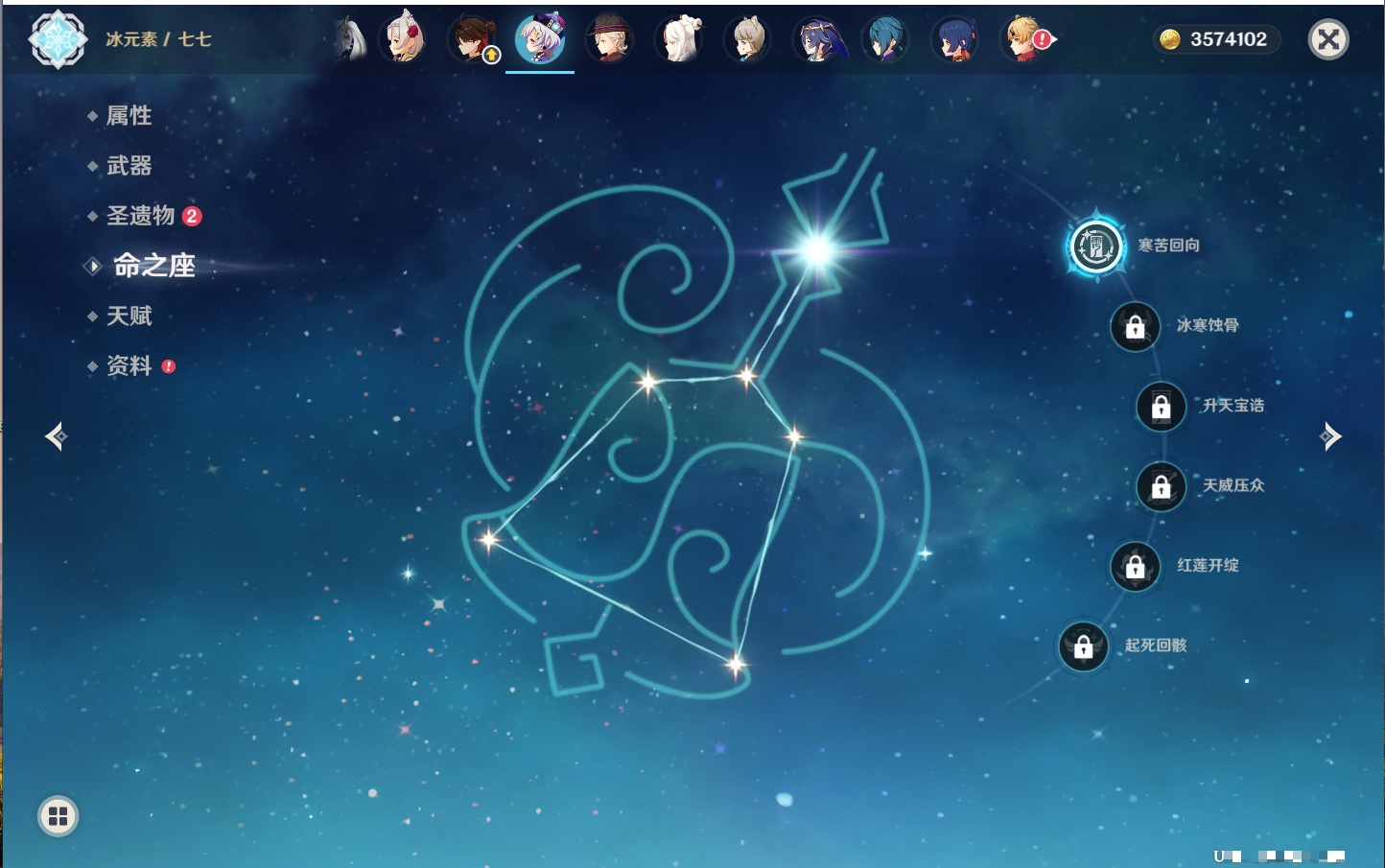This screenshot has height=868, width=1385.
Task: Click the 红莲开绽 label
Action: tap(1208, 565)
